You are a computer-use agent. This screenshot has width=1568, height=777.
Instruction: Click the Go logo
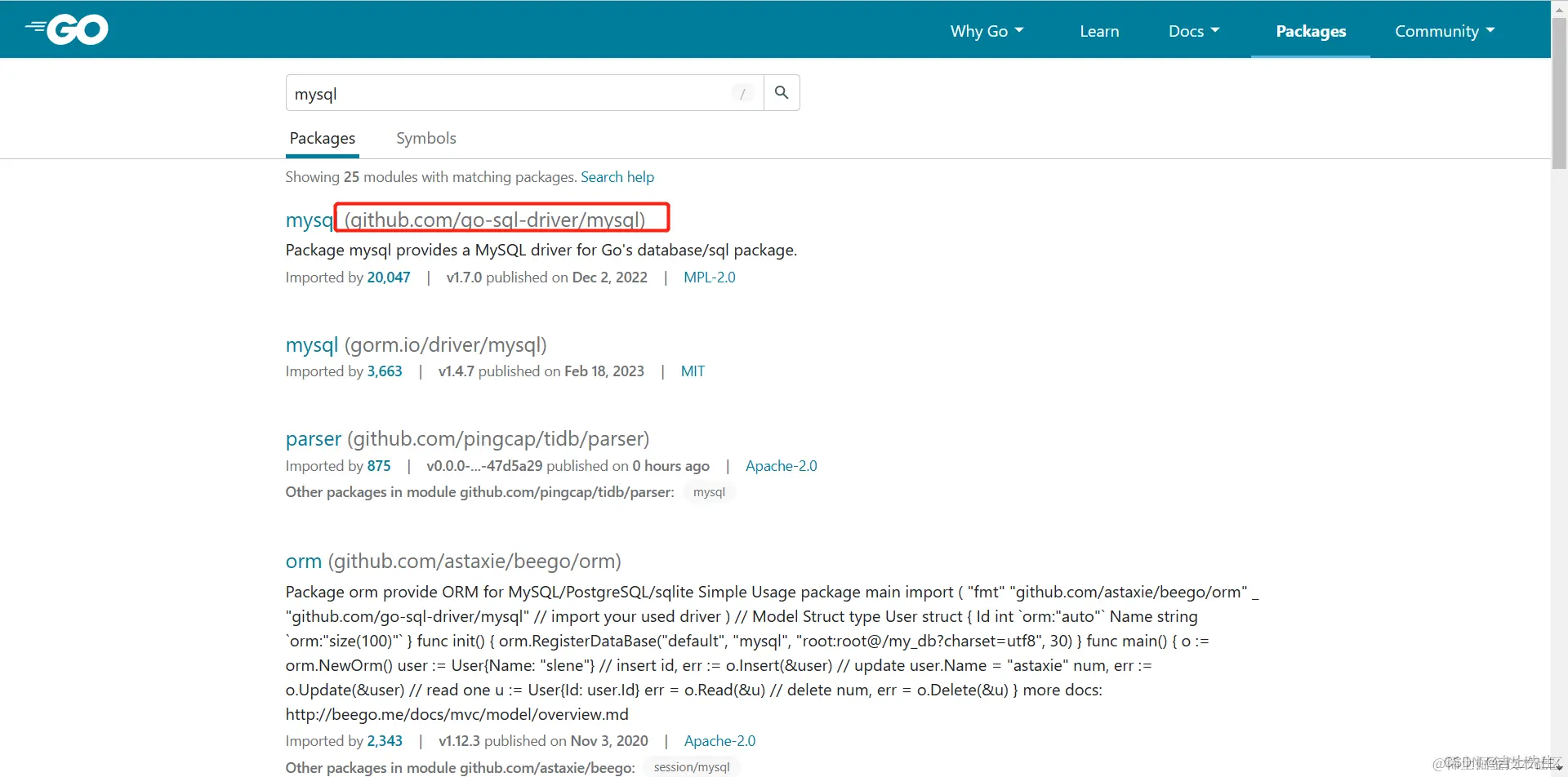point(66,29)
